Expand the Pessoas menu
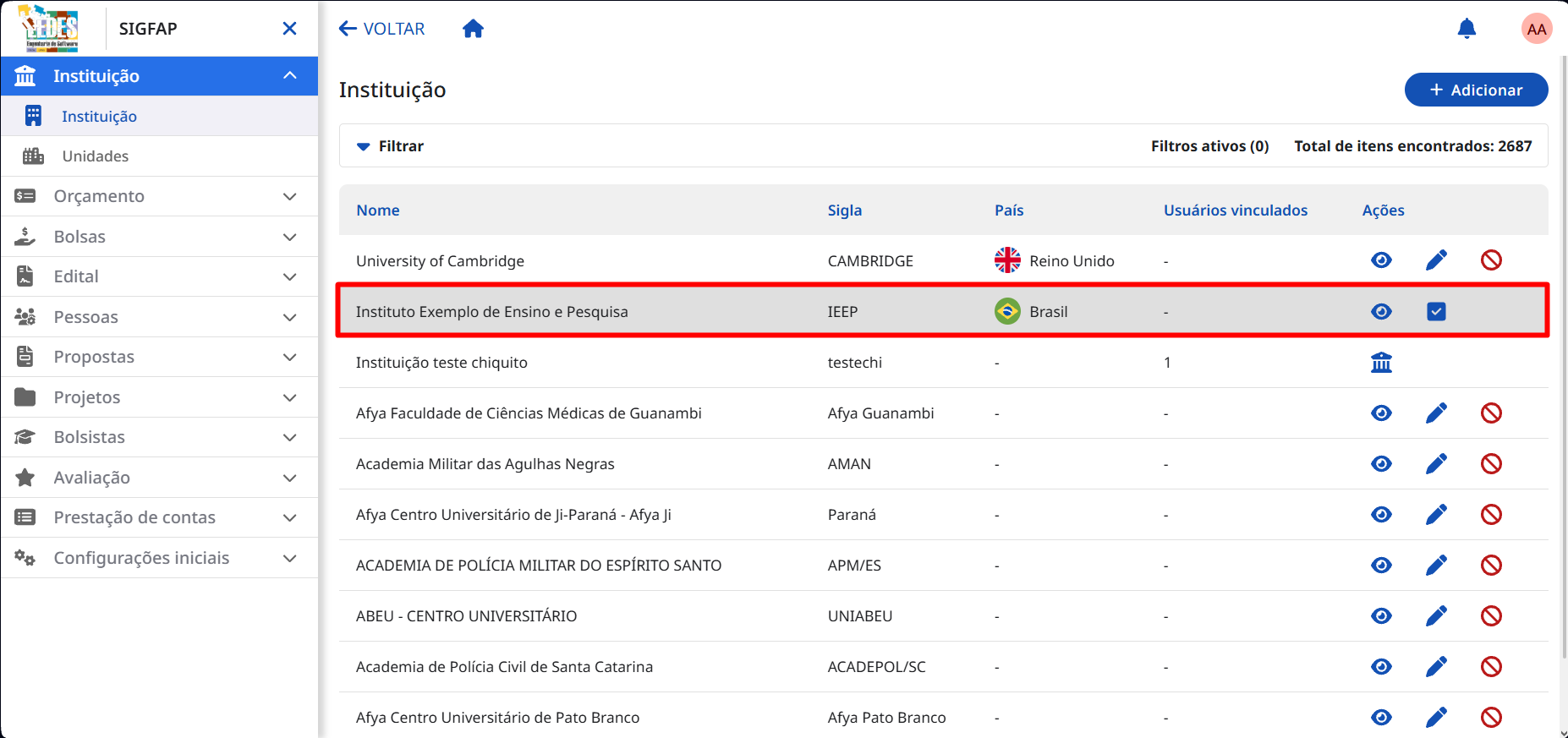The width and height of the screenshot is (1568, 738). (x=159, y=317)
